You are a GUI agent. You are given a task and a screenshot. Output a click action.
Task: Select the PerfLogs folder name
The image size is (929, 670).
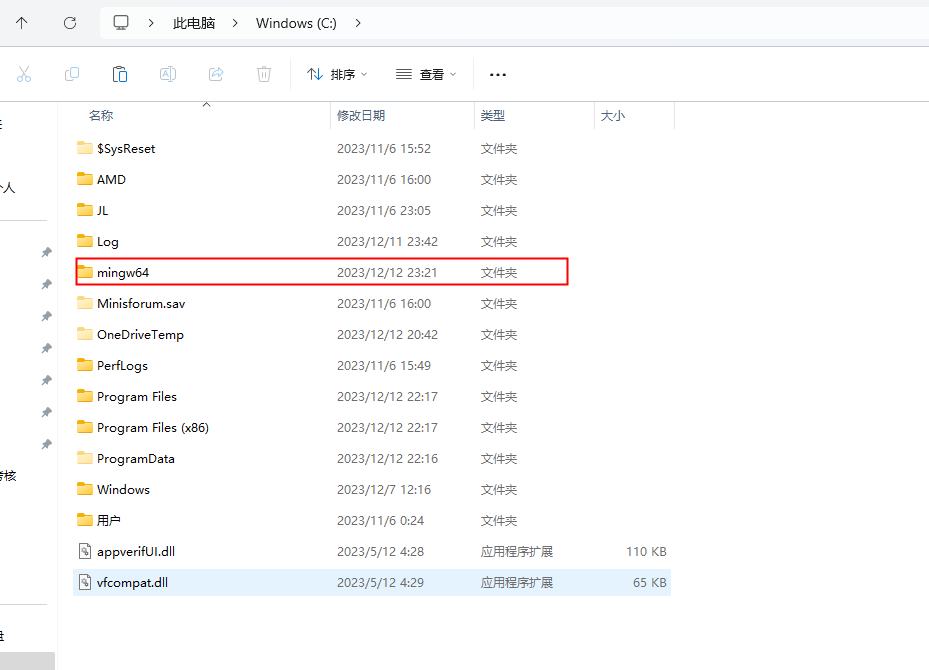(x=123, y=366)
